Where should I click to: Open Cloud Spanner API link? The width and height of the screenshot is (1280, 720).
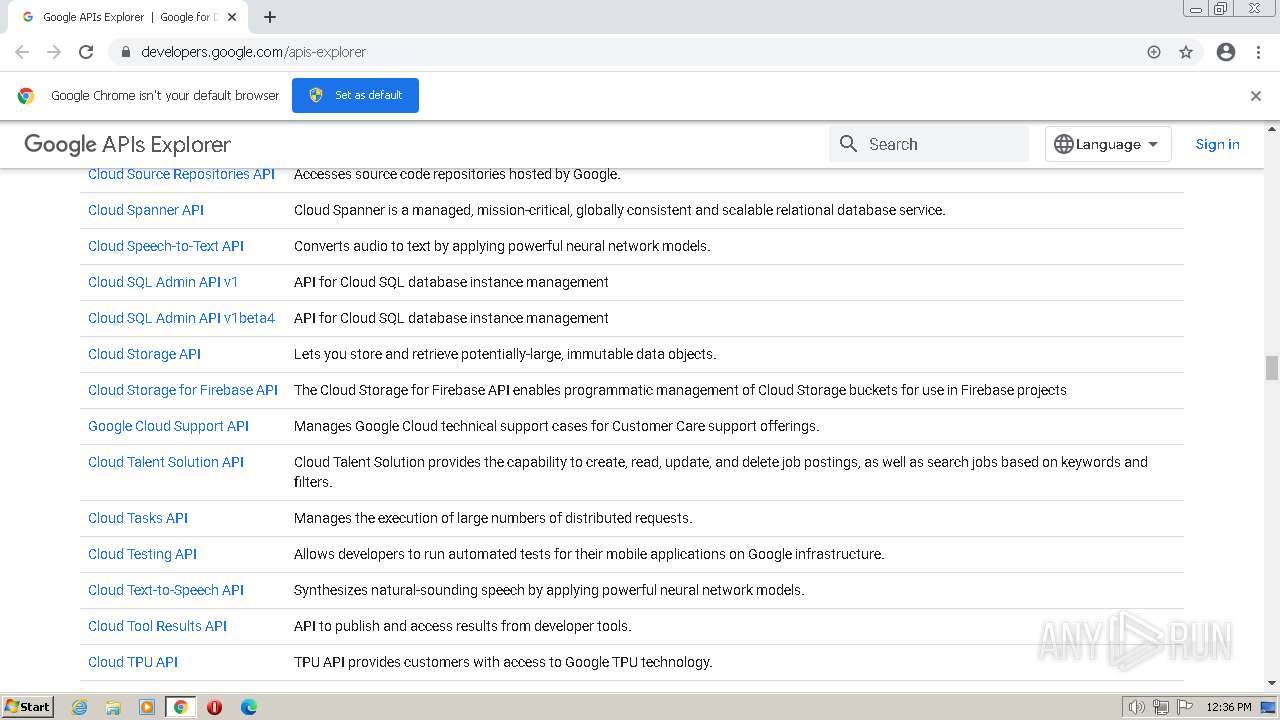coord(146,210)
